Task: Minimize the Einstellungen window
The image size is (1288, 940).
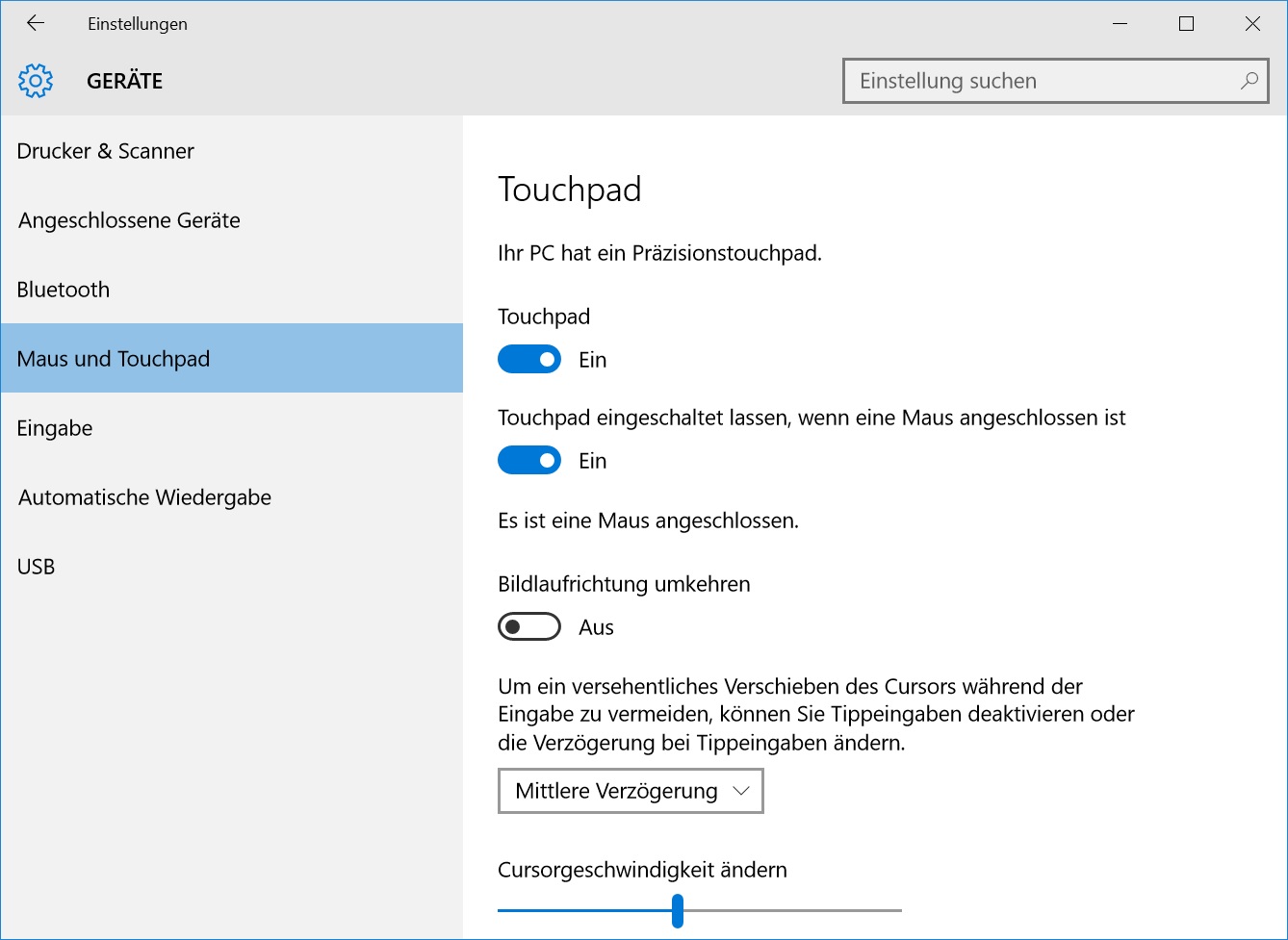Action: point(1120,23)
